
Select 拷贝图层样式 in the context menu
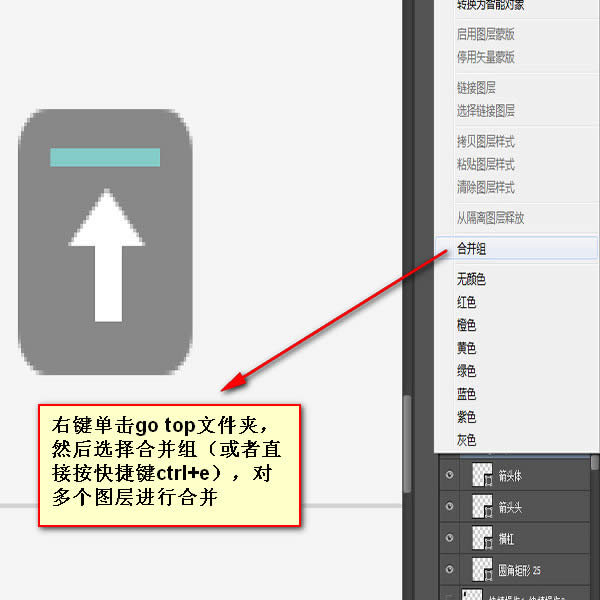click(485, 142)
